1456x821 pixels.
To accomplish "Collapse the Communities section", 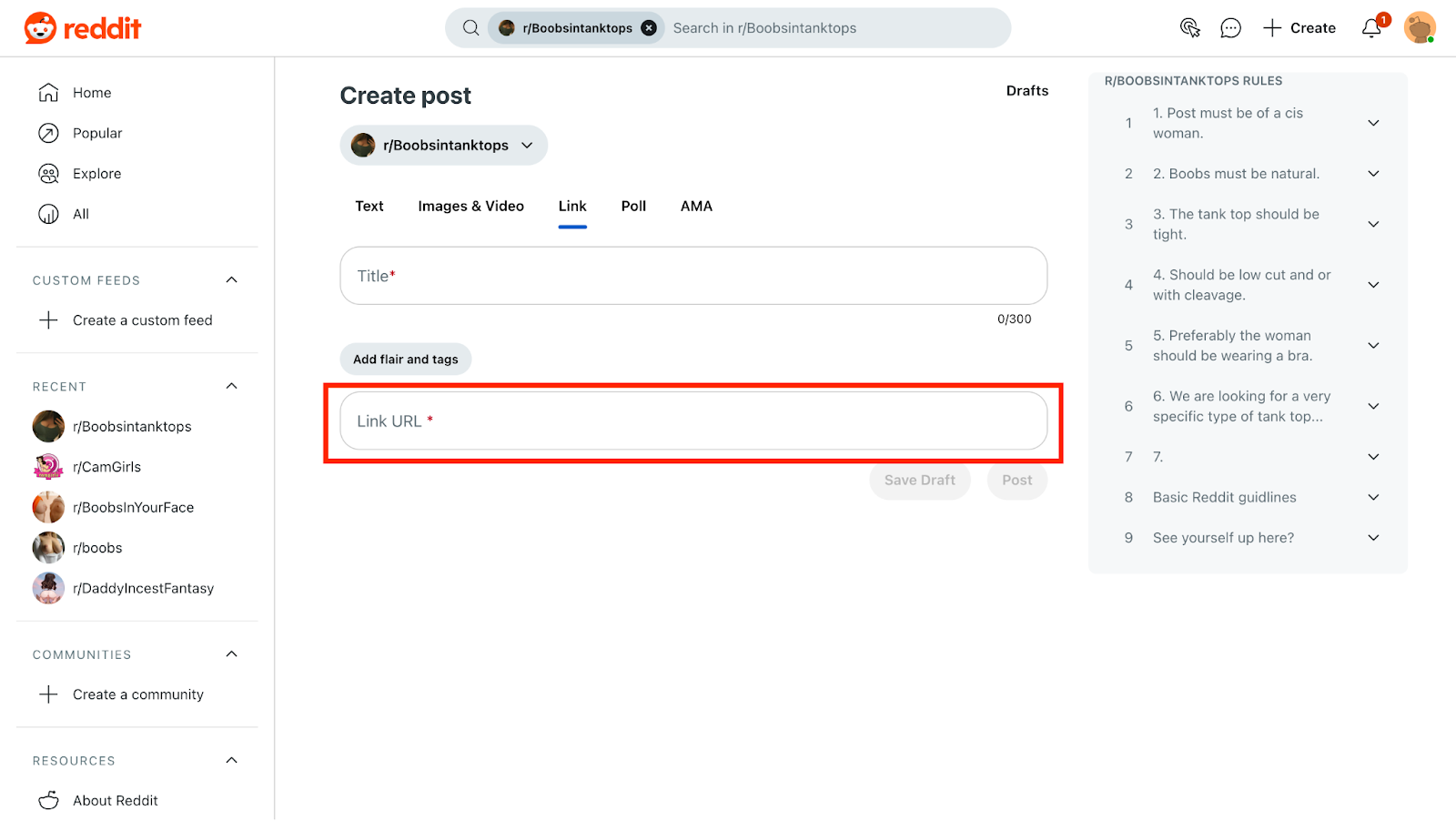I will click(x=231, y=654).
